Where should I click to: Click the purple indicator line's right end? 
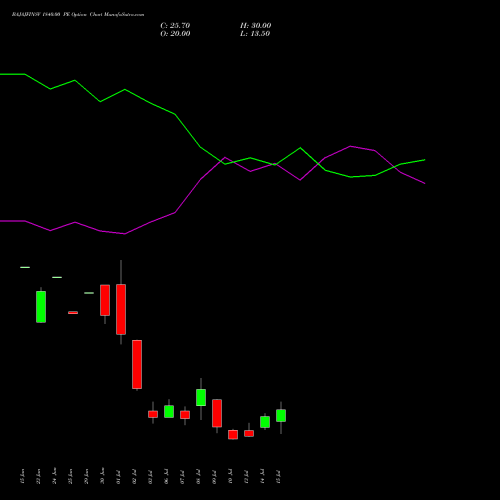(x=424, y=183)
